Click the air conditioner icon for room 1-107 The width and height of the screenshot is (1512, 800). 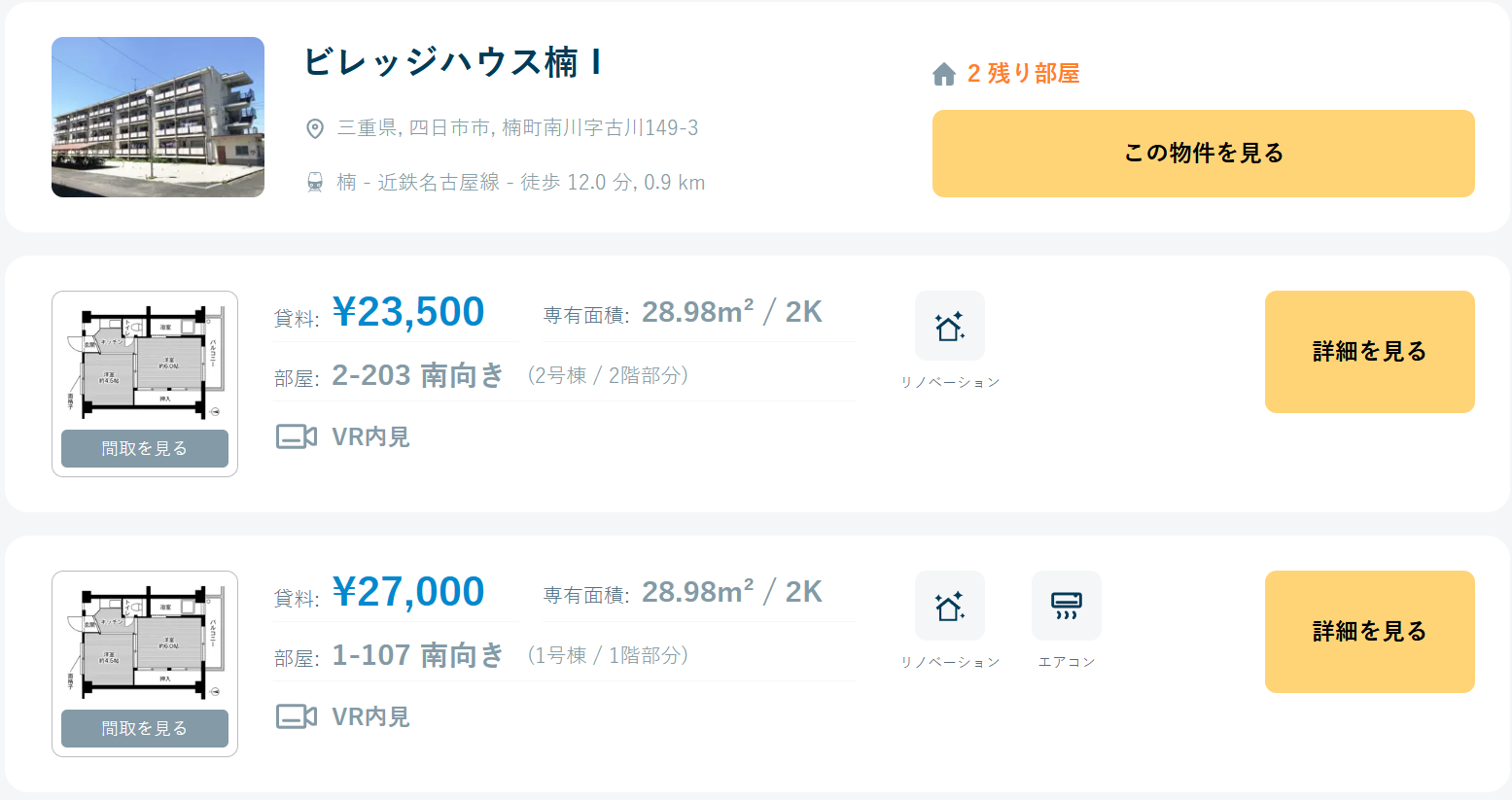coord(1067,607)
